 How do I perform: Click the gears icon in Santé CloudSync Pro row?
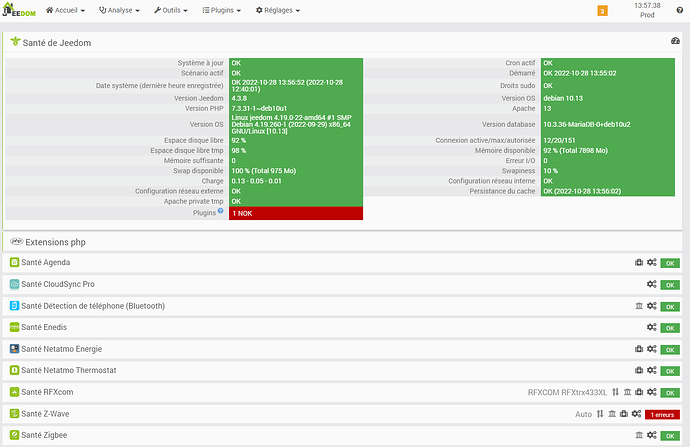pyautogui.click(x=652, y=284)
